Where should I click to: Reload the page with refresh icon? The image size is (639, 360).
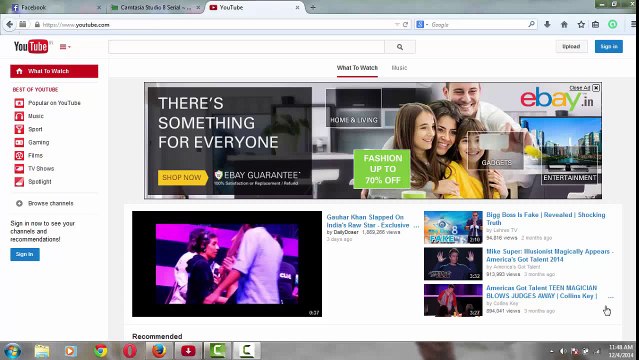(x=405, y=24)
